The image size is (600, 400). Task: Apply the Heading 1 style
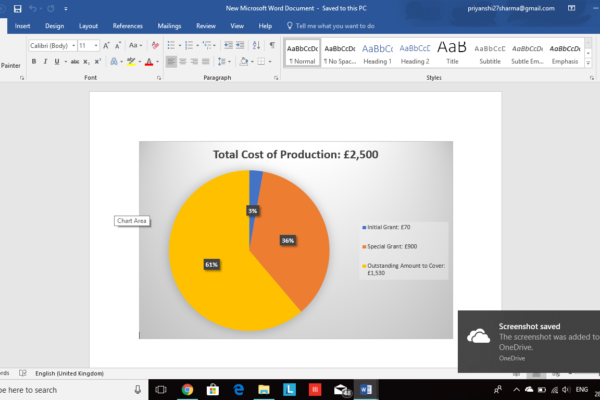coord(378,52)
